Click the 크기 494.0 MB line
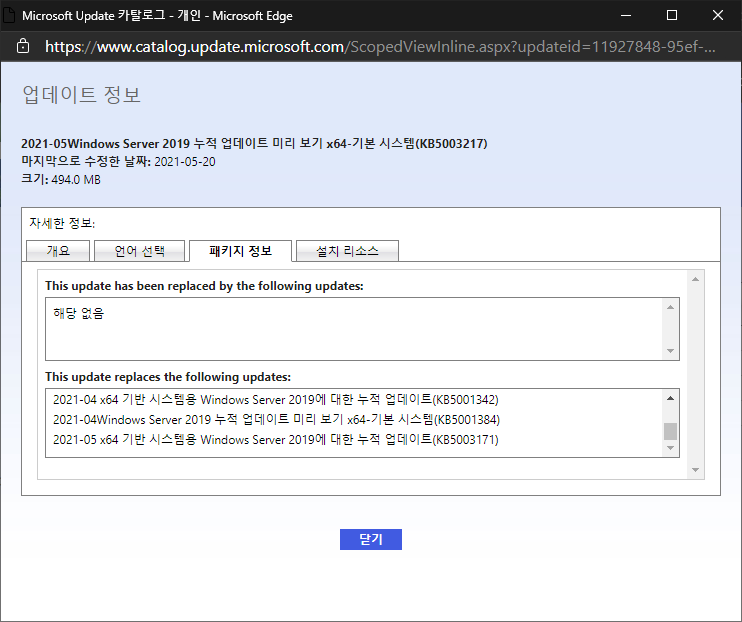Image resolution: width=742 pixels, height=622 pixels. tap(61, 179)
